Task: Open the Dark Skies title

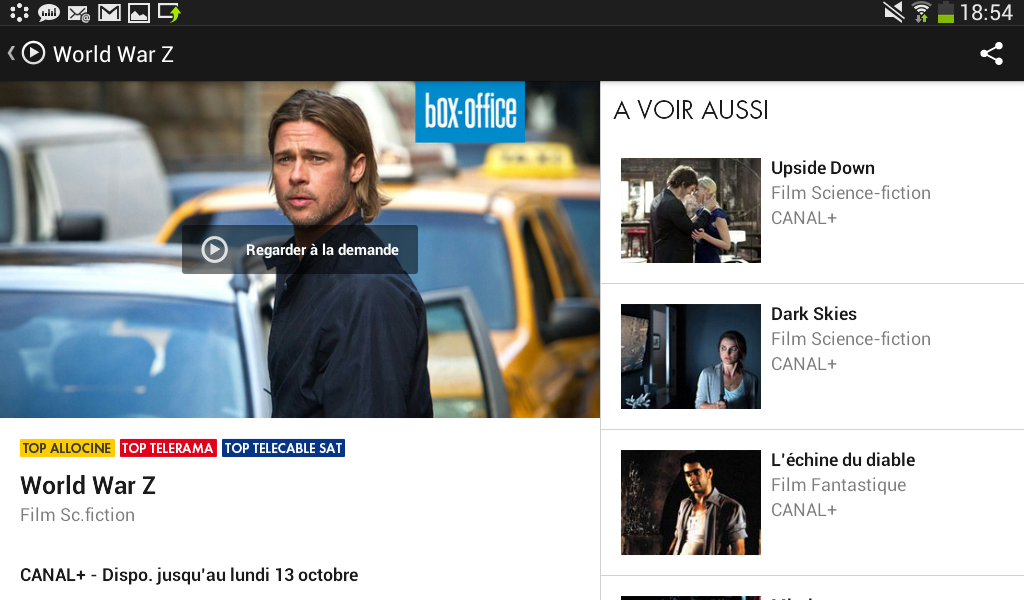Action: point(814,314)
